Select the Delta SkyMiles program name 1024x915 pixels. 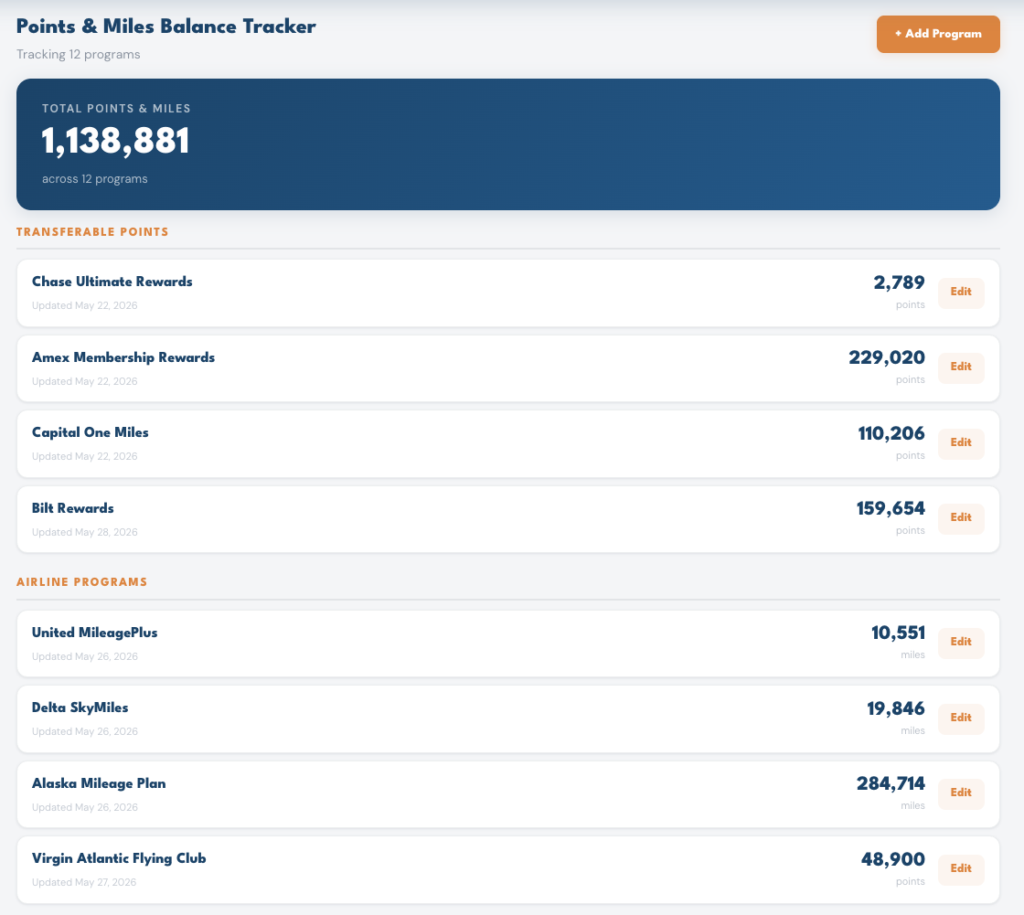80,707
